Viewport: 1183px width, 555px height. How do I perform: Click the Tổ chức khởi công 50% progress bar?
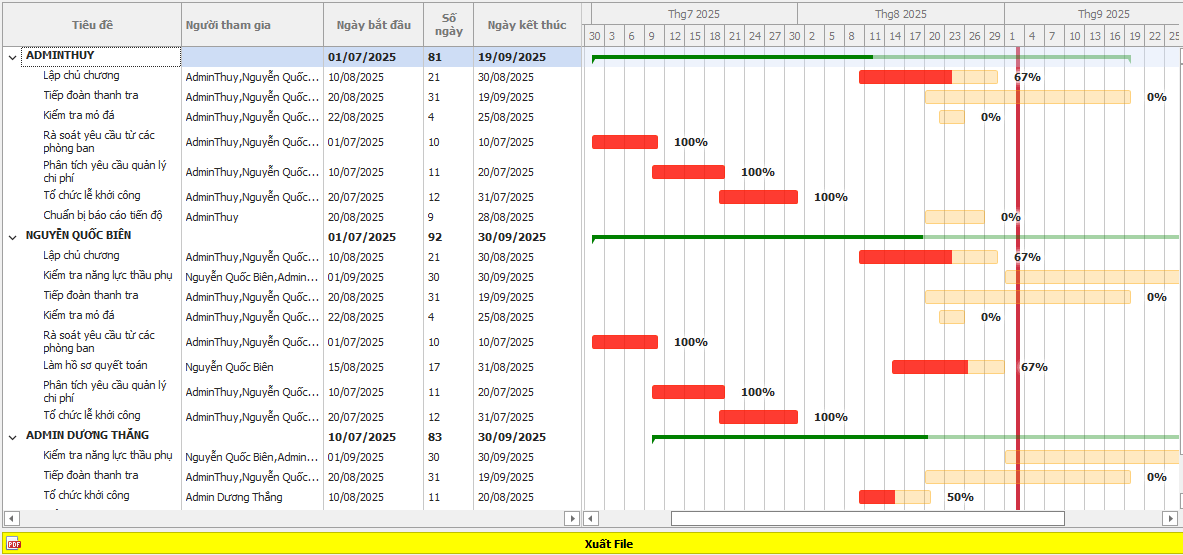(894, 497)
